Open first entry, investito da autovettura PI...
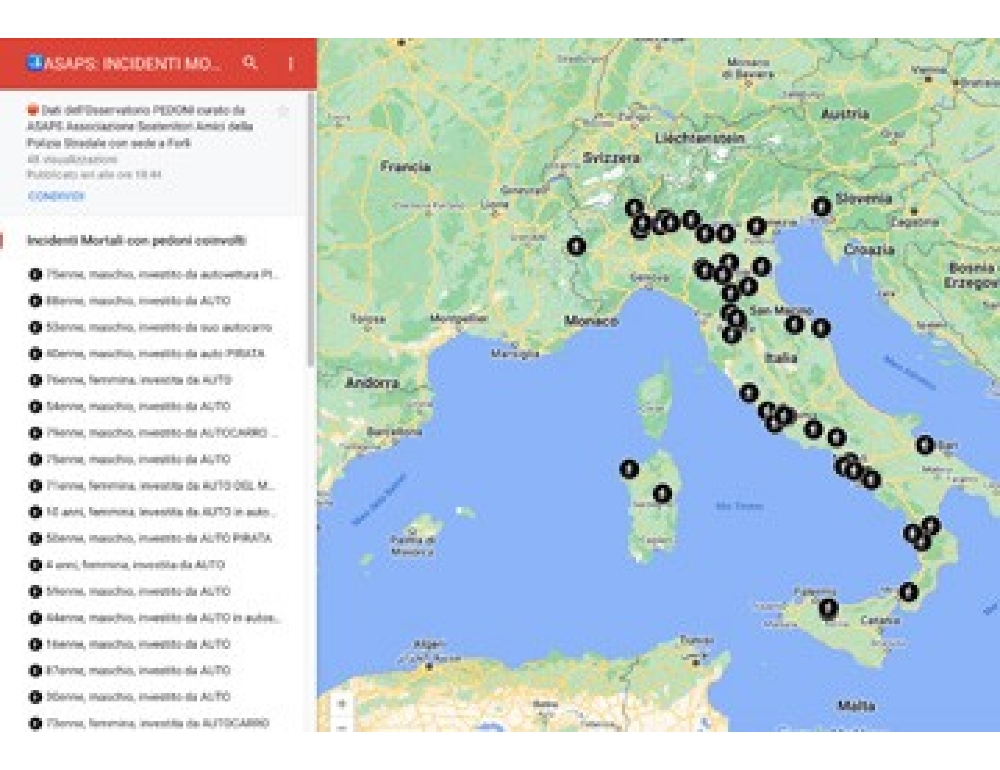Image resolution: width=1000 pixels, height=770 pixels. (162, 274)
